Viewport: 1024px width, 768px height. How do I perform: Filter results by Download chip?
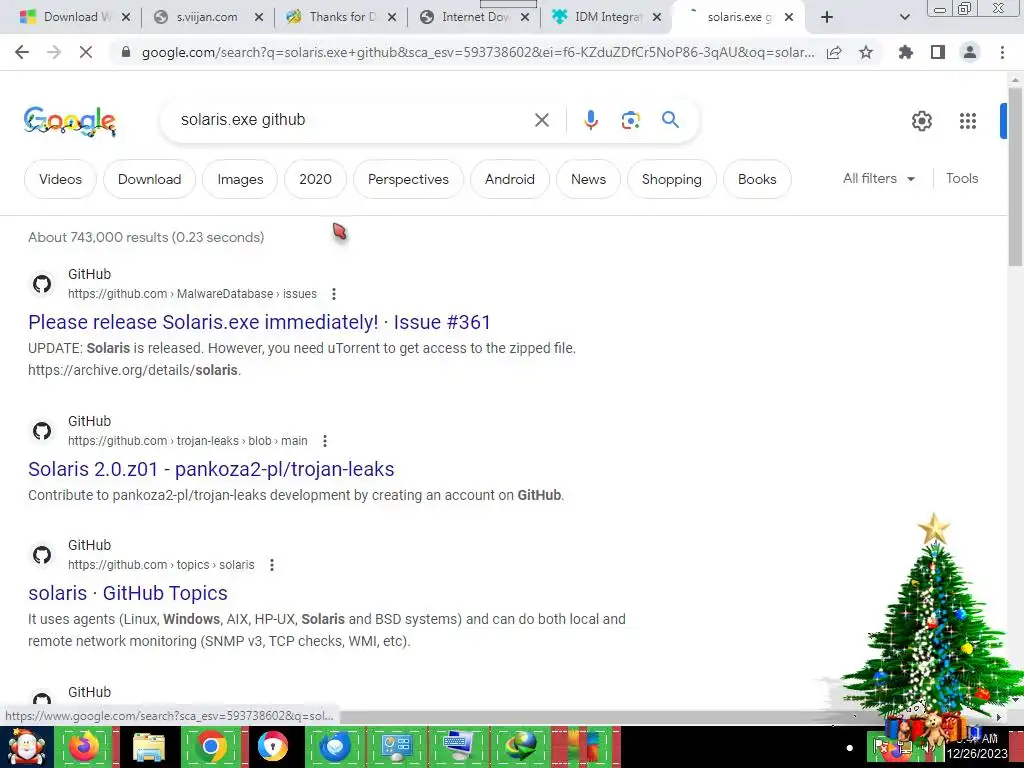click(150, 179)
